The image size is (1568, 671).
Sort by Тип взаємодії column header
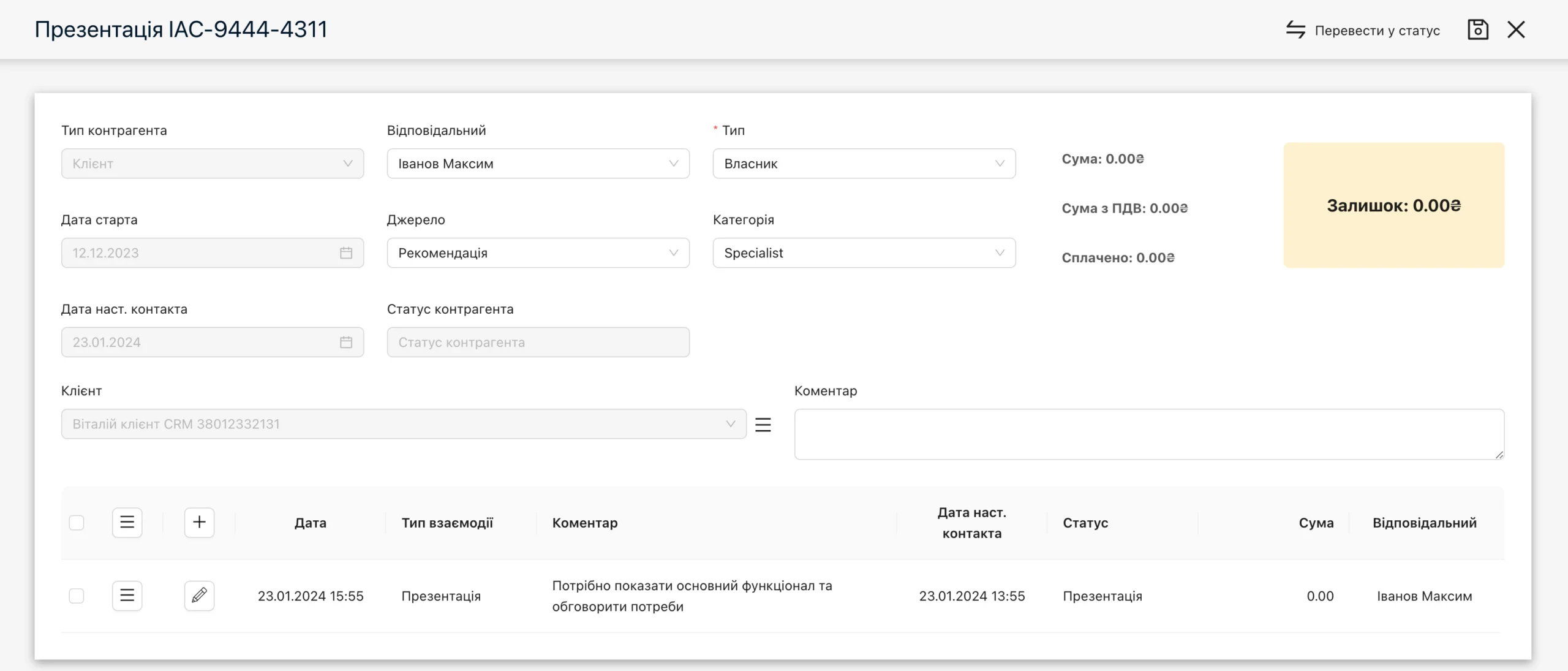(x=447, y=523)
